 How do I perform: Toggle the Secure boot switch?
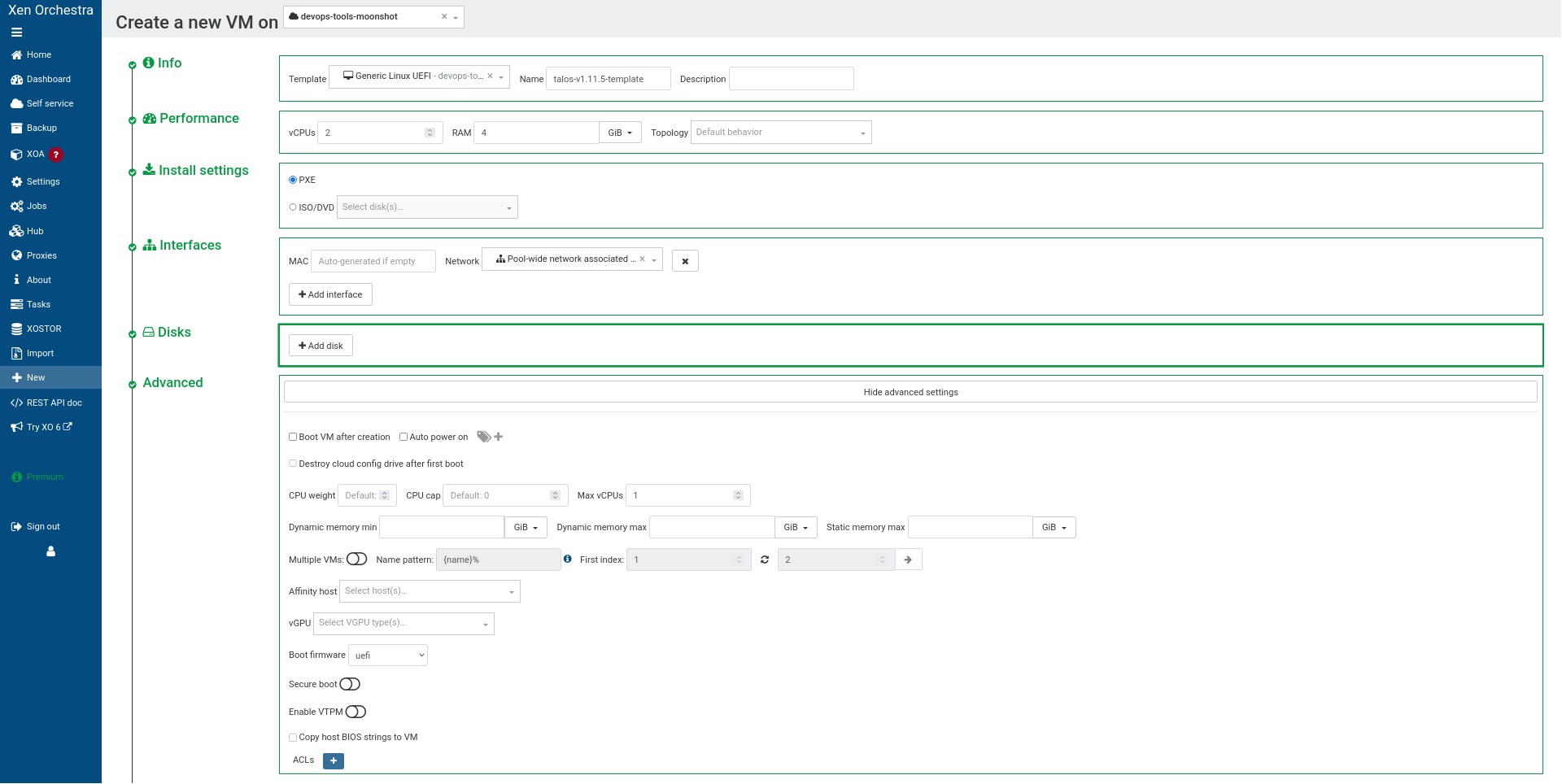350,684
